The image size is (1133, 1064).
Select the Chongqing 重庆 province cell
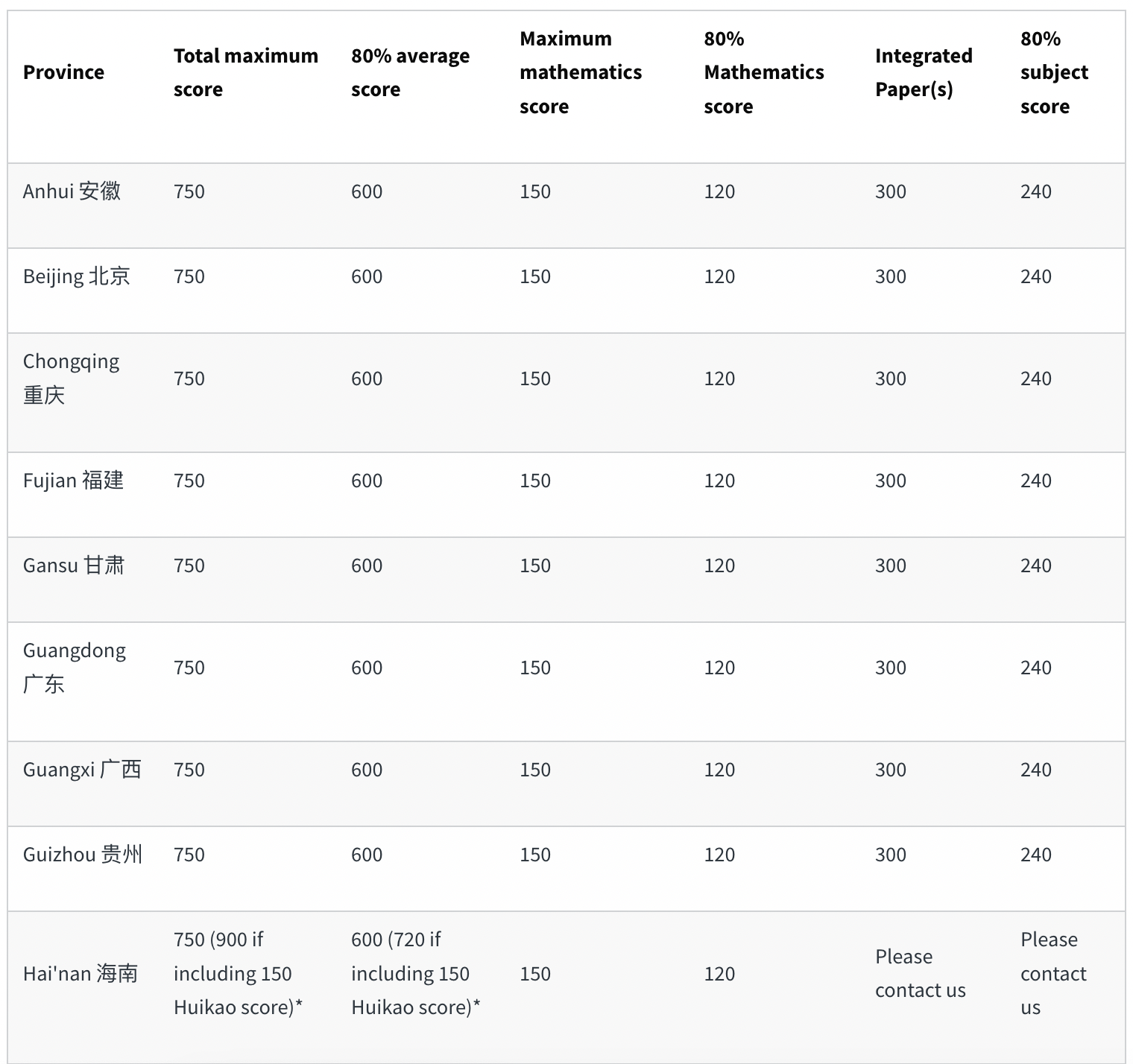71,379
